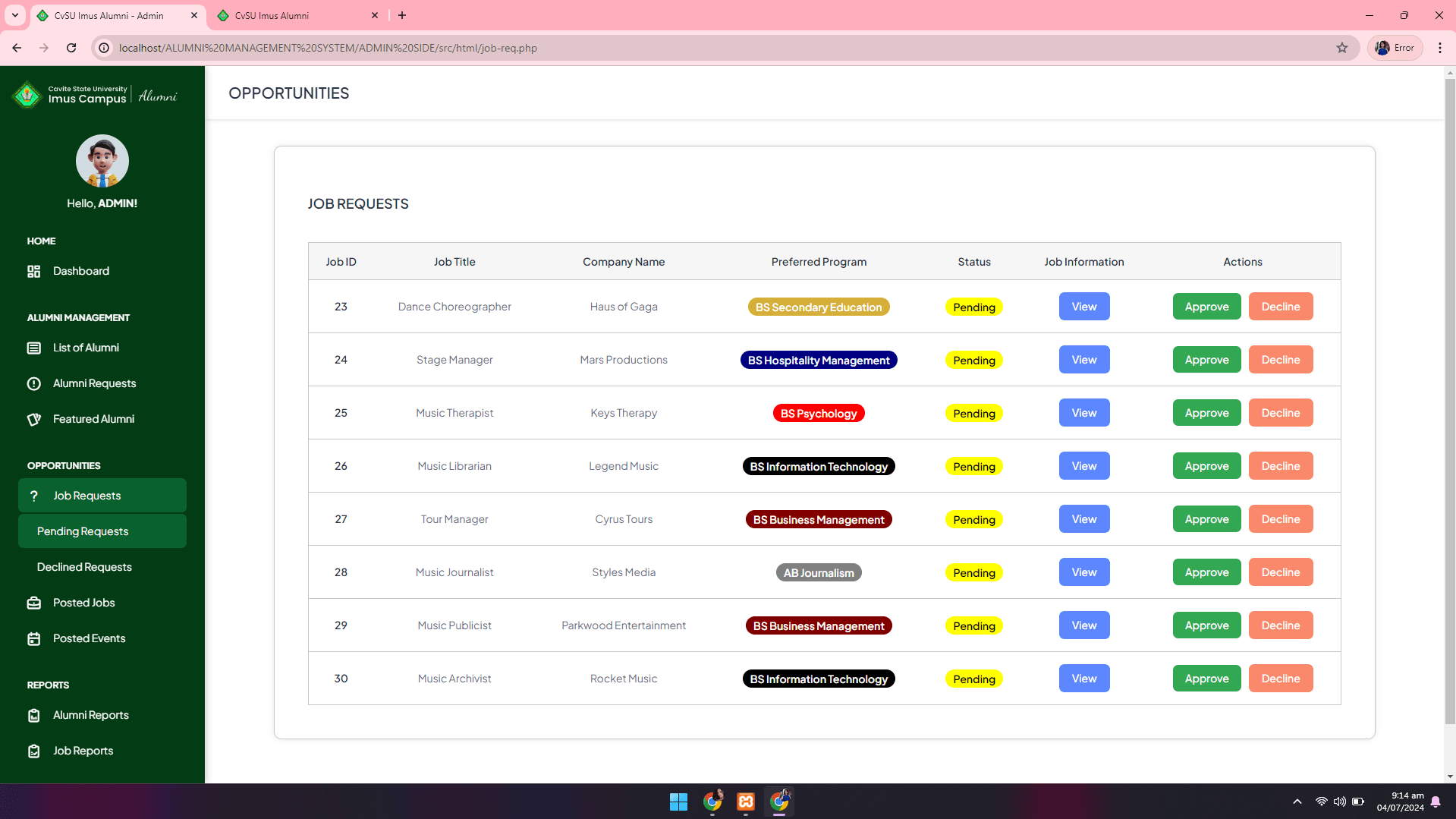Image resolution: width=1456 pixels, height=819 pixels.
Task: Open the tab search dropdown arrow
Action: [15, 15]
